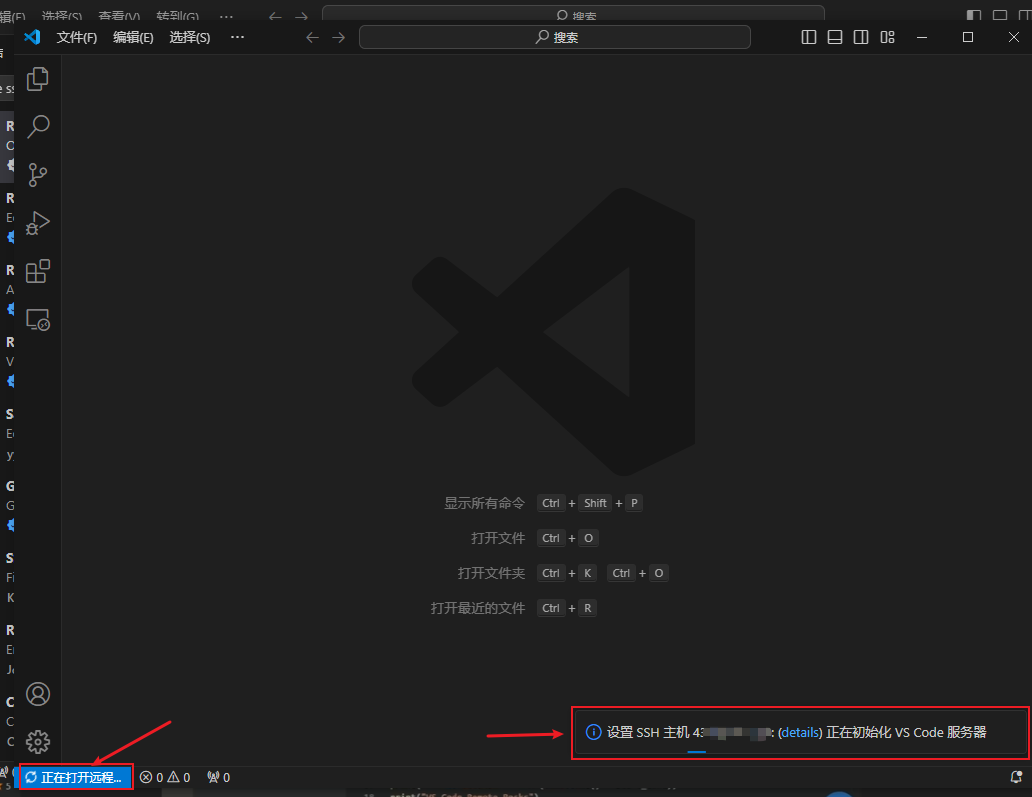
Task: Click the 打开文件夹 label
Action: point(492,573)
